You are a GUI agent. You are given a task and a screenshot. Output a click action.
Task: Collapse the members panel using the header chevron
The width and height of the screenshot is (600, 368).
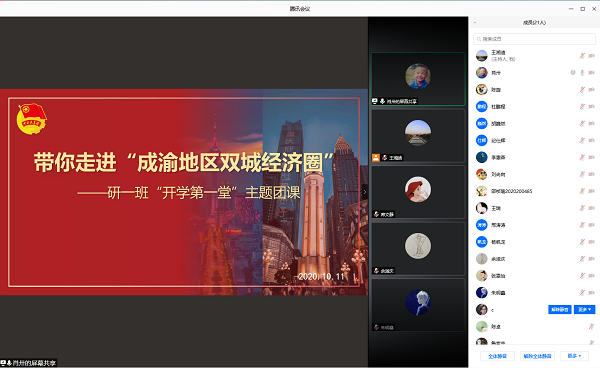click(x=475, y=23)
